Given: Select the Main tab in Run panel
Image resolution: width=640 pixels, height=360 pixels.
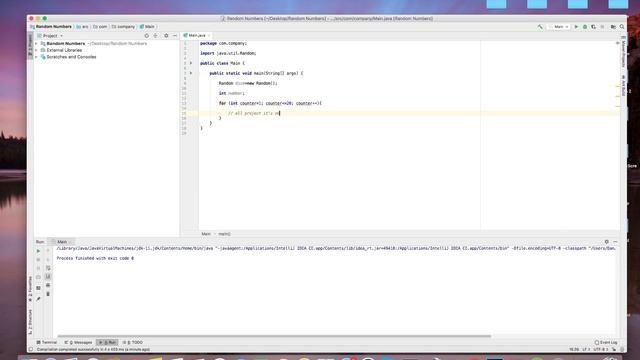Looking at the screenshot, I should point(62,242).
